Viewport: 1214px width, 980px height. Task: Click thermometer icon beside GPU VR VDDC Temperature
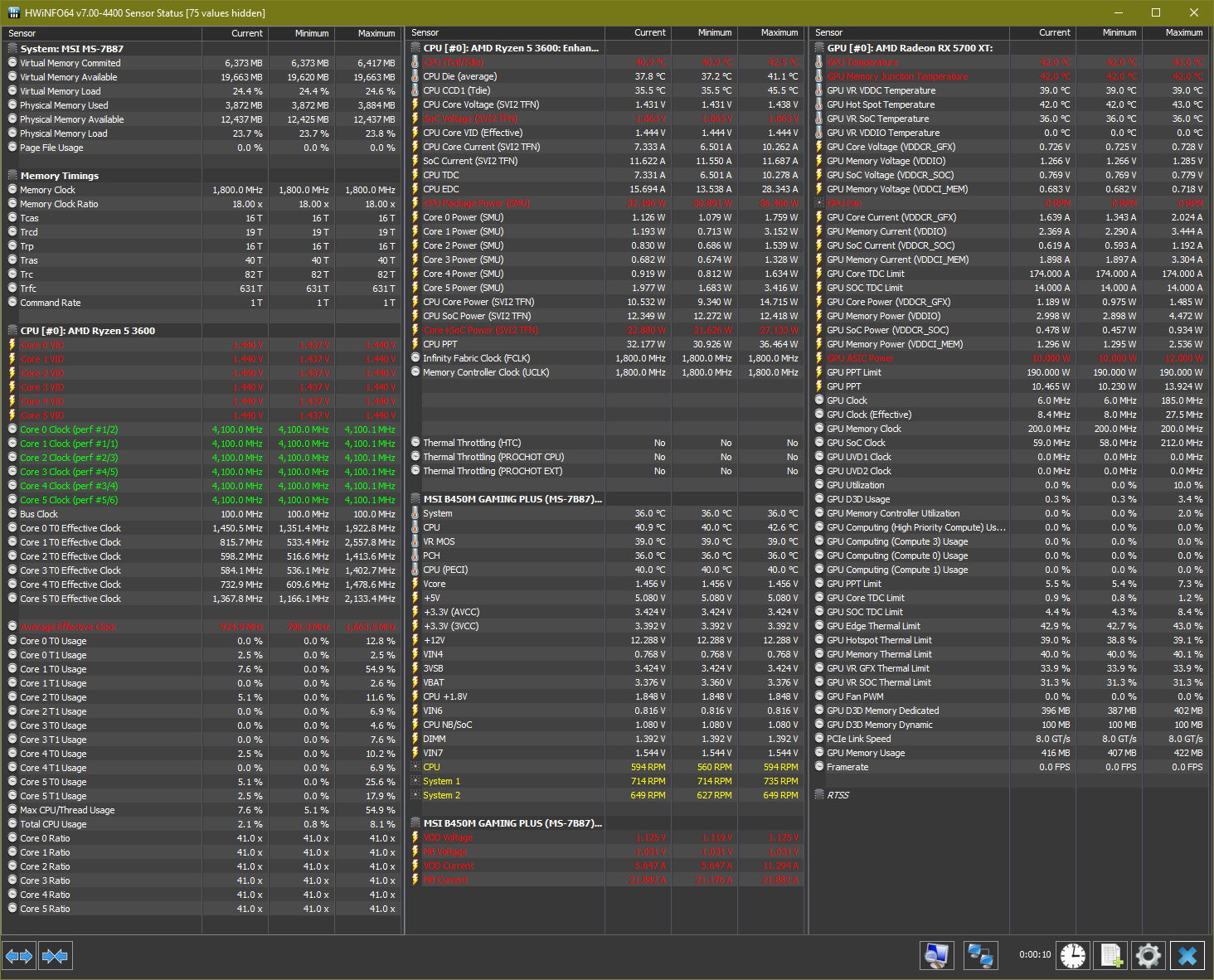point(819,90)
